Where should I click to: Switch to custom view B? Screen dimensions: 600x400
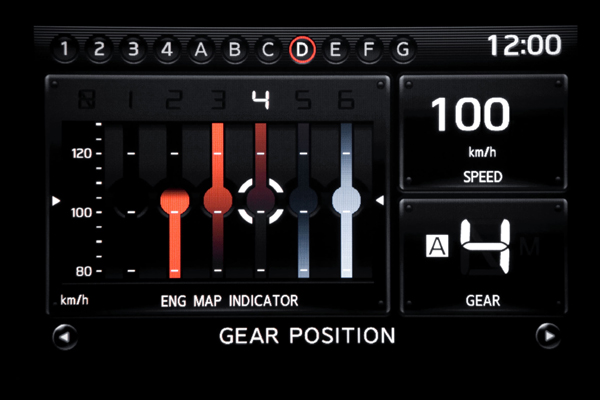coord(235,49)
